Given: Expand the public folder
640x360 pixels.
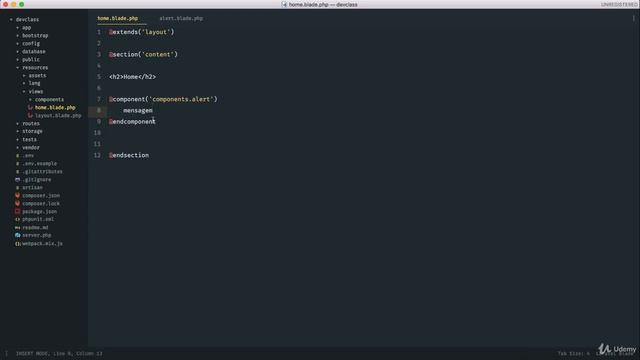Looking at the screenshot, I should (18, 60).
